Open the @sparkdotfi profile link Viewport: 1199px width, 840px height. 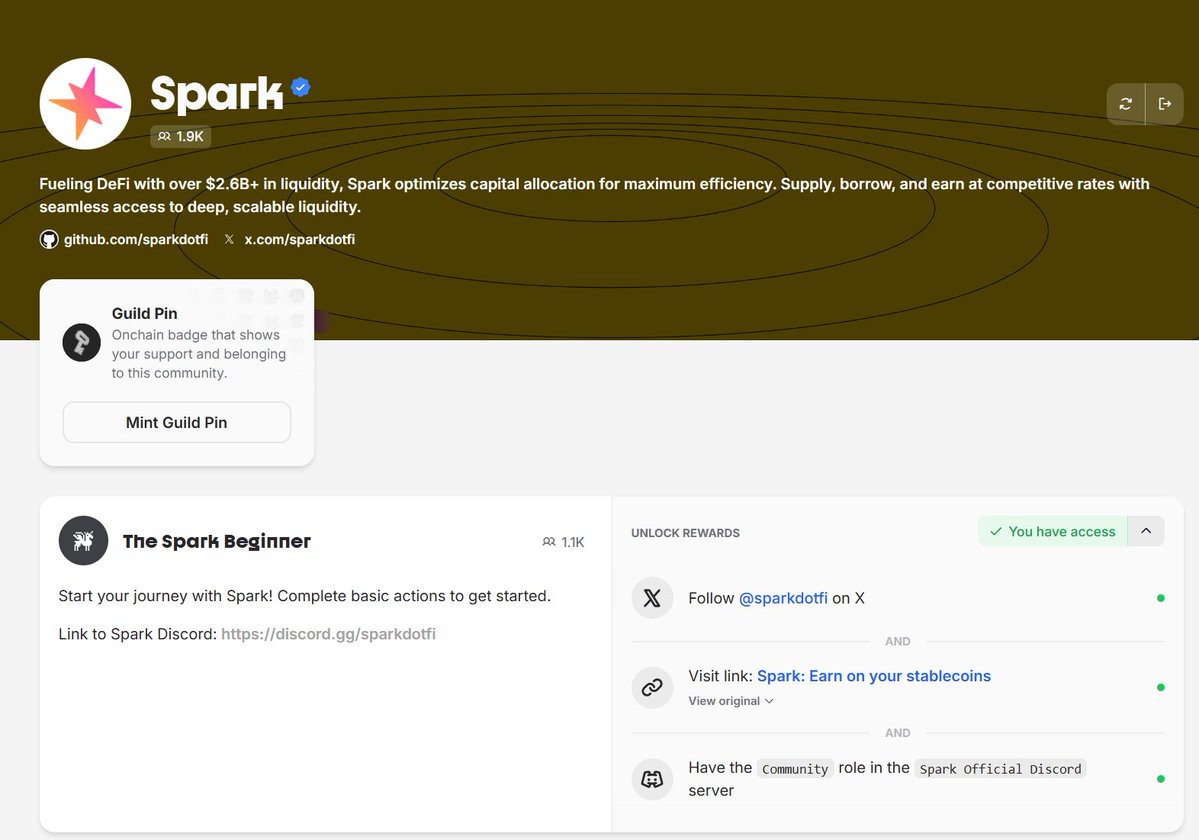click(783, 598)
